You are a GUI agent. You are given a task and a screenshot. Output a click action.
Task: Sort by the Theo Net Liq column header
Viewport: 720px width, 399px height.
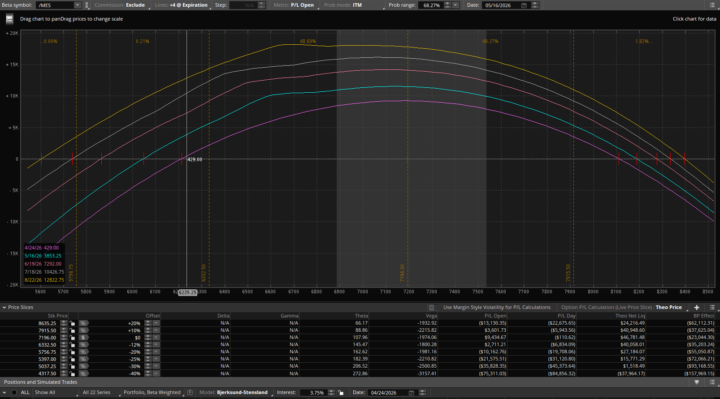coord(630,316)
